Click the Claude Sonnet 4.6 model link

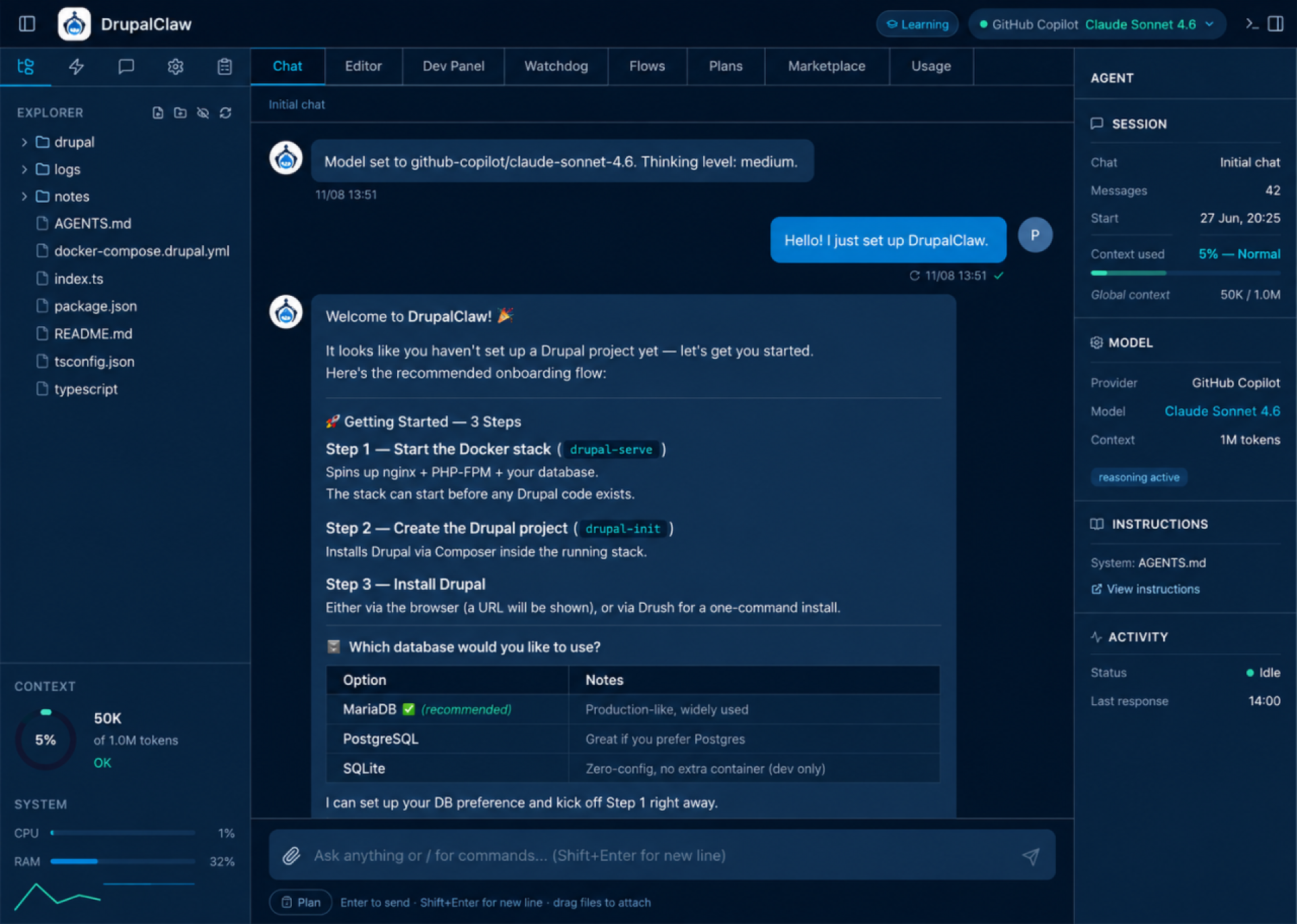(x=1222, y=411)
